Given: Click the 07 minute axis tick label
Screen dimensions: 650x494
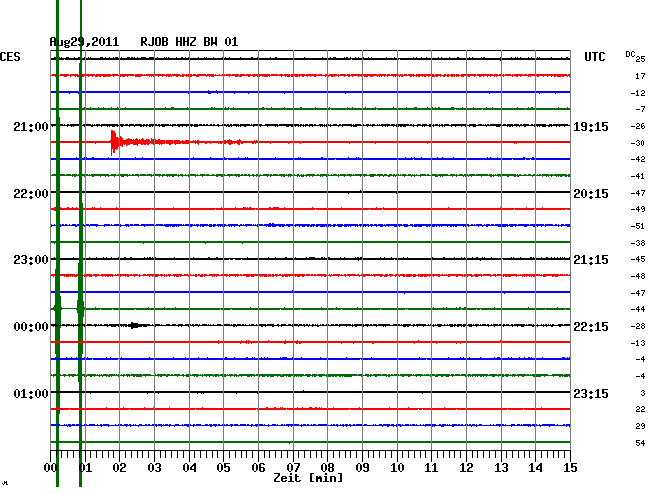Looking at the screenshot, I should click(293, 468).
